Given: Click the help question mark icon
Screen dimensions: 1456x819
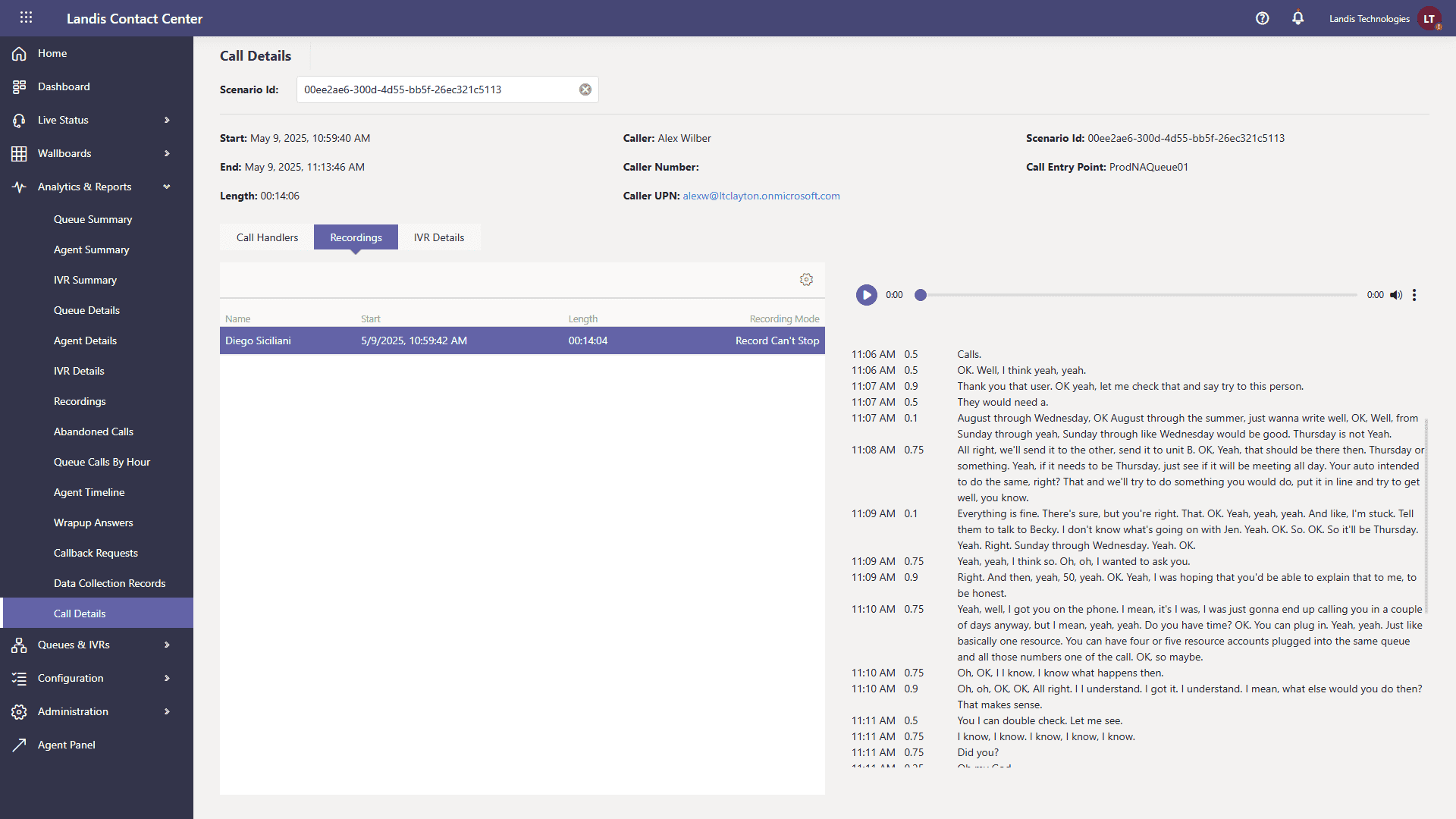Looking at the screenshot, I should 1262,18.
